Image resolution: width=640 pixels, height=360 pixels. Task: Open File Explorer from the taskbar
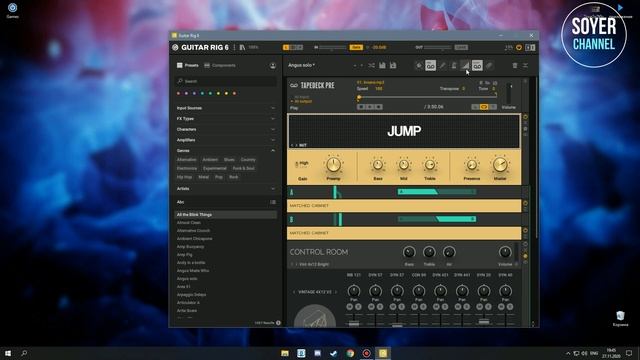[x=285, y=353]
